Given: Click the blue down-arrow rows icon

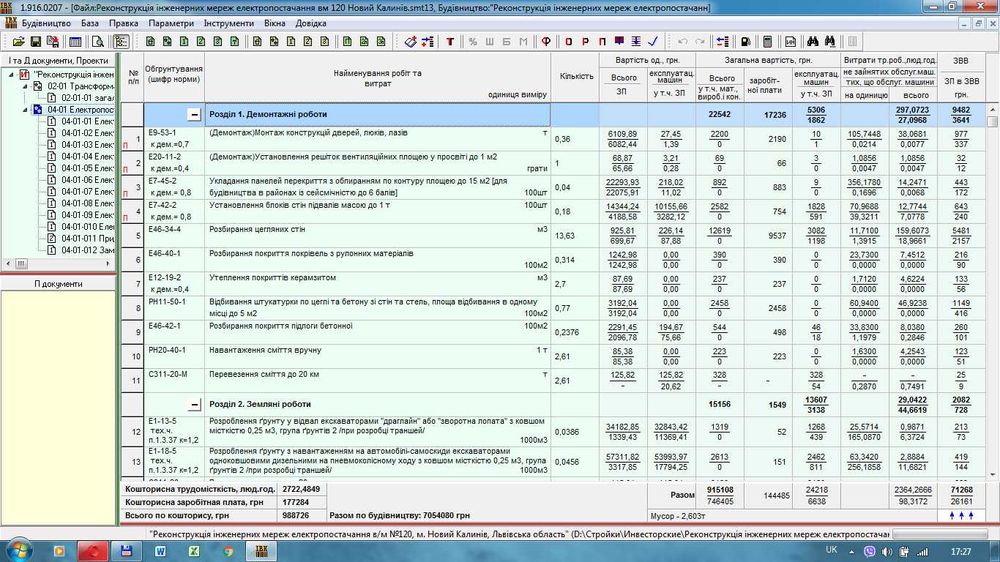Looking at the screenshot, I should pyautogui.click(x=636, y=41).
